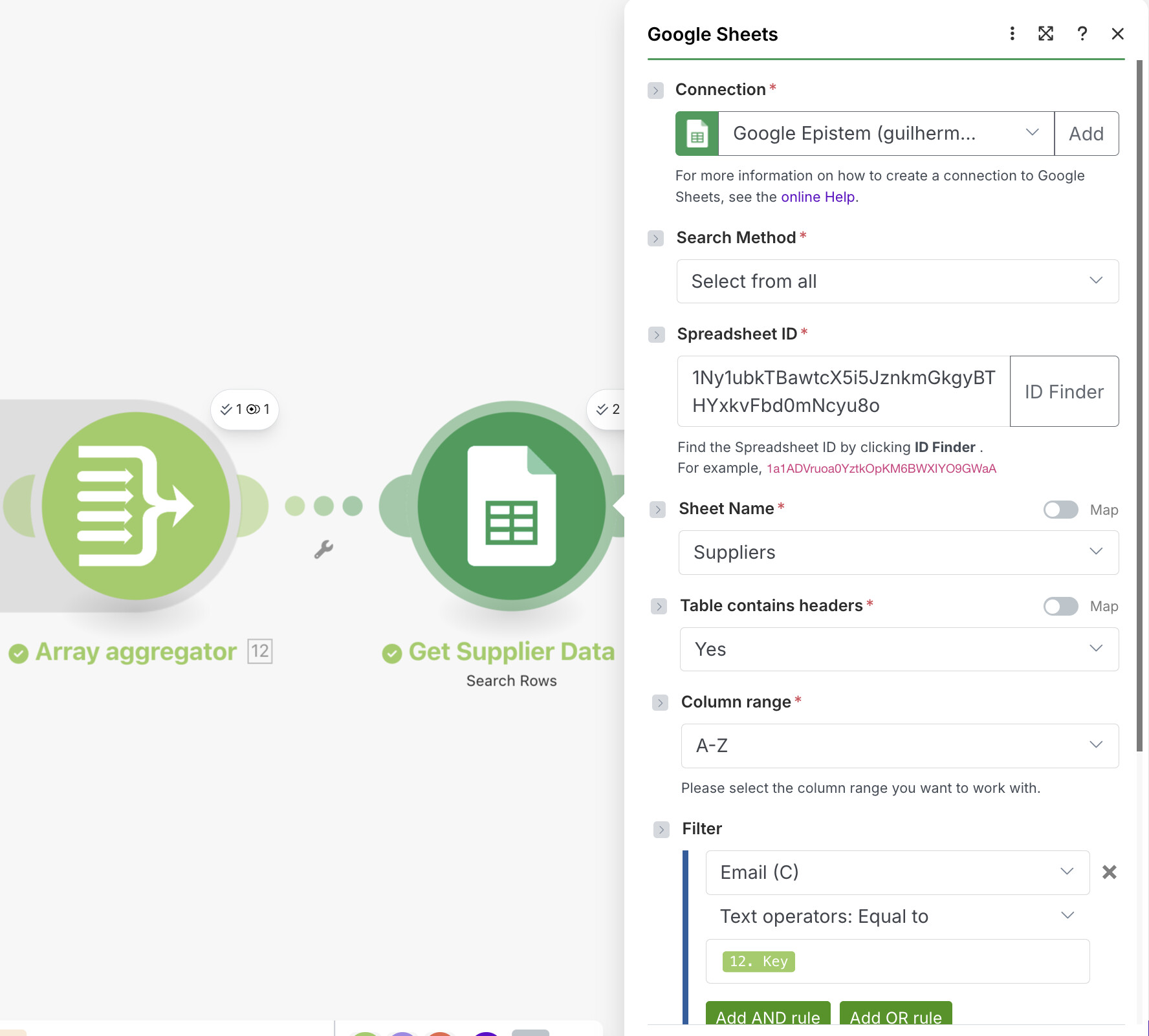Close the Google Sheets settings panel
The width and height of the screenshot is (1149, 1036).
point(1117,34)
